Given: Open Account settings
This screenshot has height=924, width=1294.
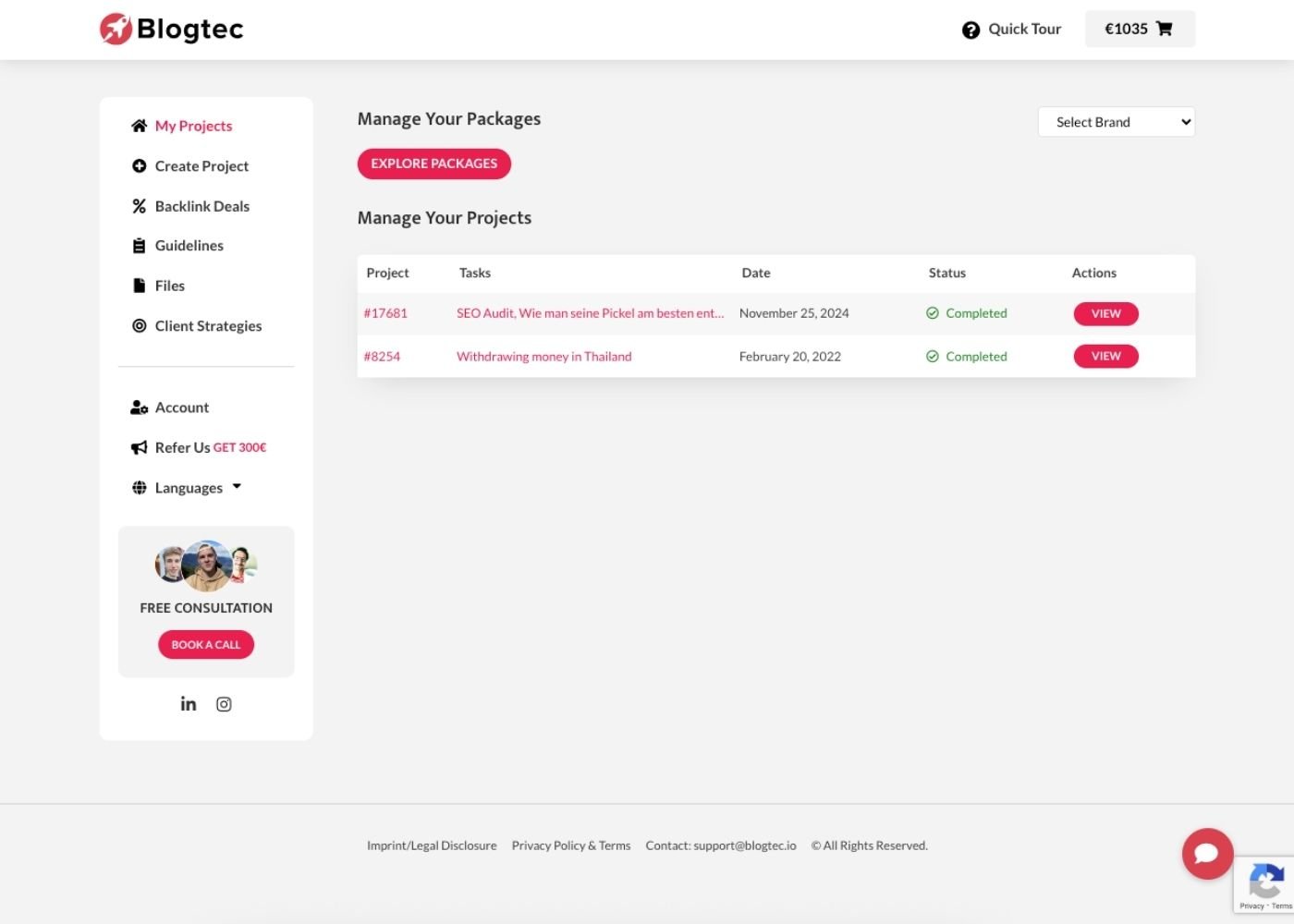Looking at the screenshot, I should click(182, 407).
